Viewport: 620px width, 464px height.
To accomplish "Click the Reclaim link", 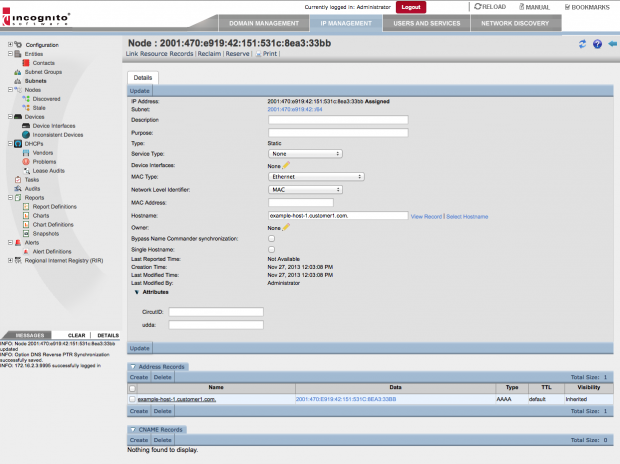I will (209, 54).
